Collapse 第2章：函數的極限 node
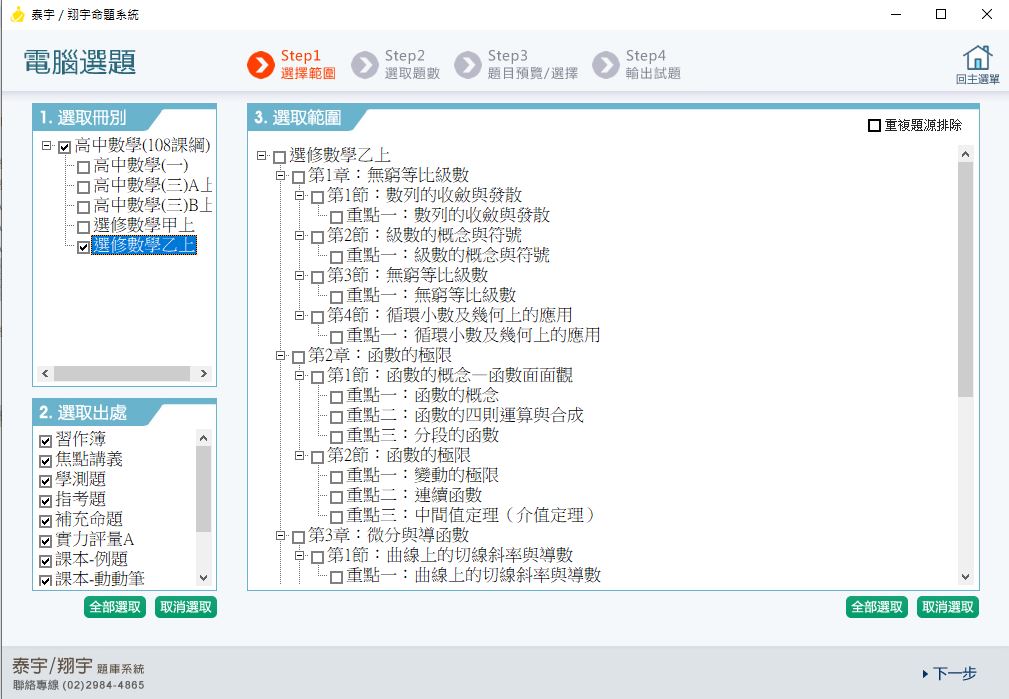This screenshot has width=1009, height=699. click(280, 355)
